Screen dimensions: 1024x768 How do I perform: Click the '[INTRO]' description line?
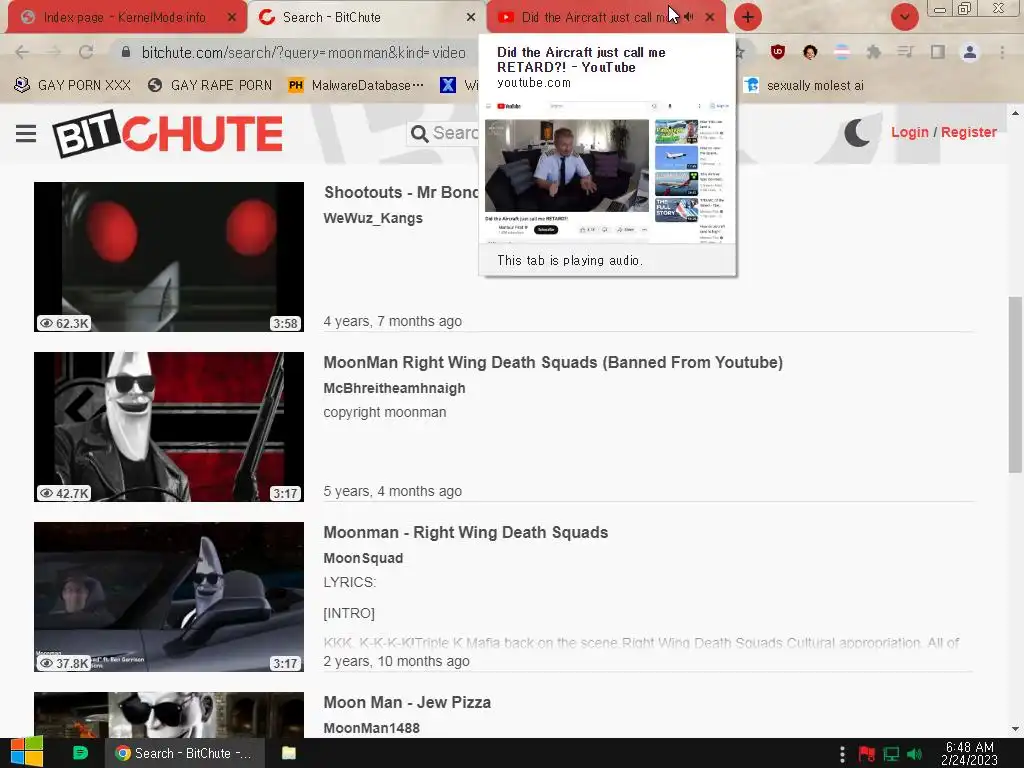(x=349, y=613)
